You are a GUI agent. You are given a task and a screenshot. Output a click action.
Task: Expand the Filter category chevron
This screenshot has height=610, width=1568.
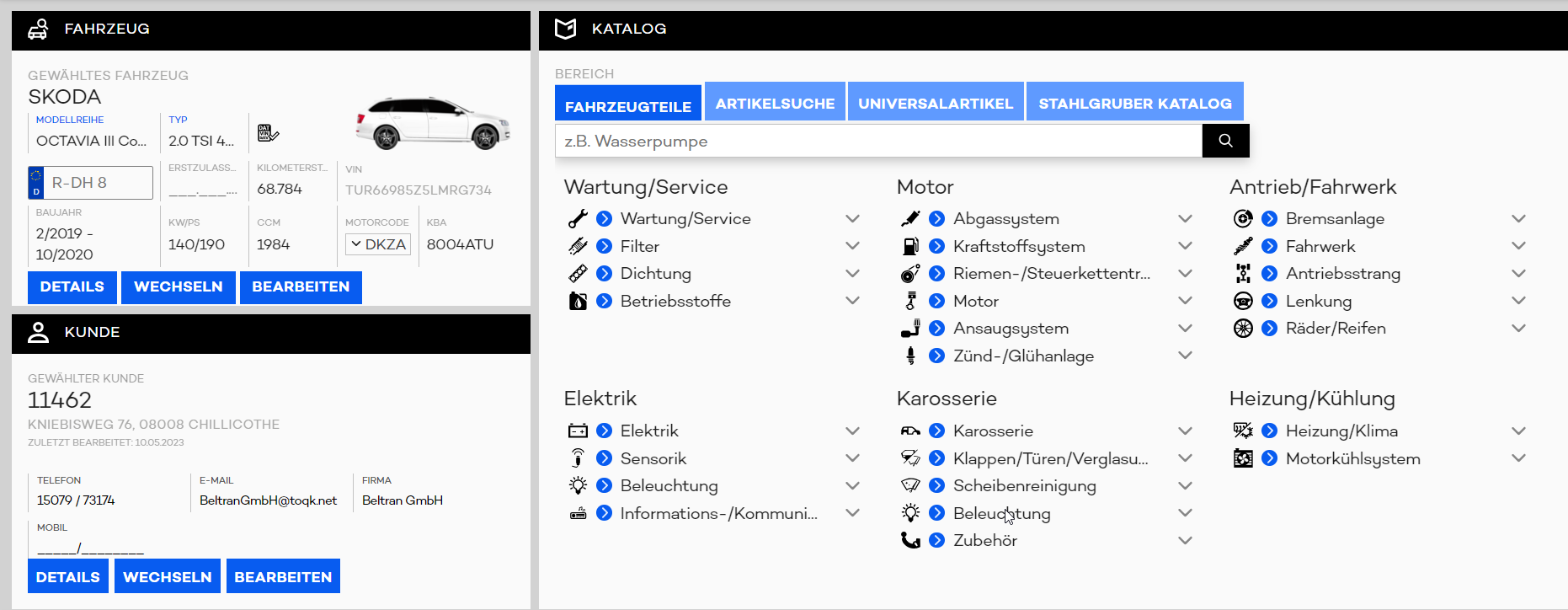(x=852, y=246)
